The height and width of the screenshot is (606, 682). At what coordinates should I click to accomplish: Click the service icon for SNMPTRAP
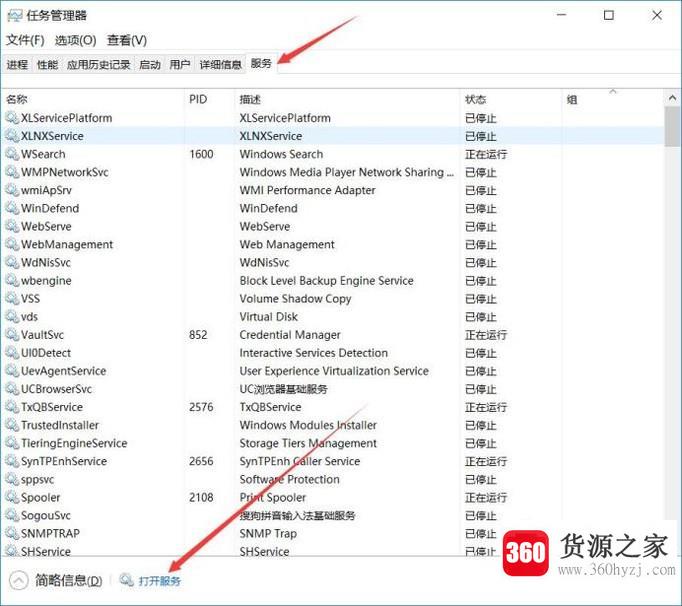[12, 533]
